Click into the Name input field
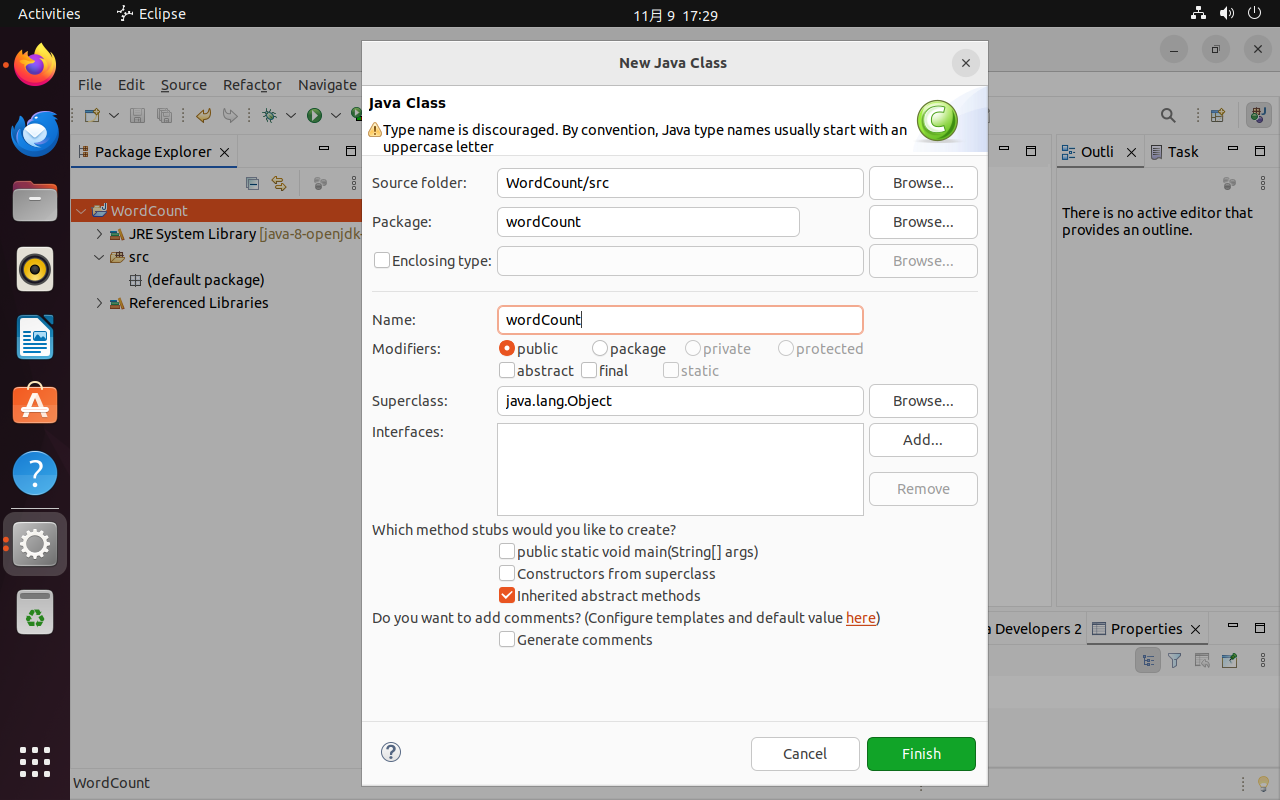 (680, 320)
